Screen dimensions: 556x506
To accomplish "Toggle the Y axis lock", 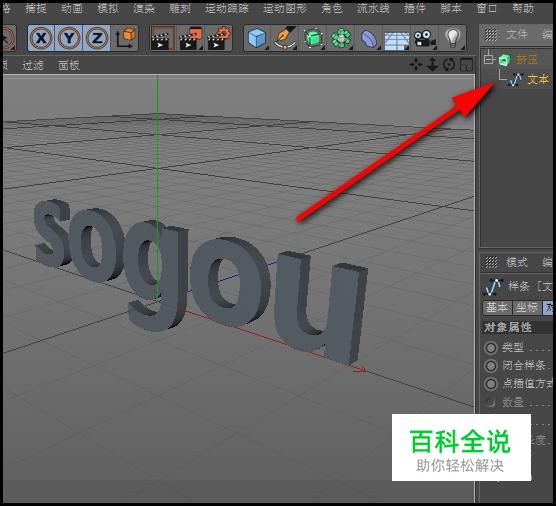I will 69,38.
